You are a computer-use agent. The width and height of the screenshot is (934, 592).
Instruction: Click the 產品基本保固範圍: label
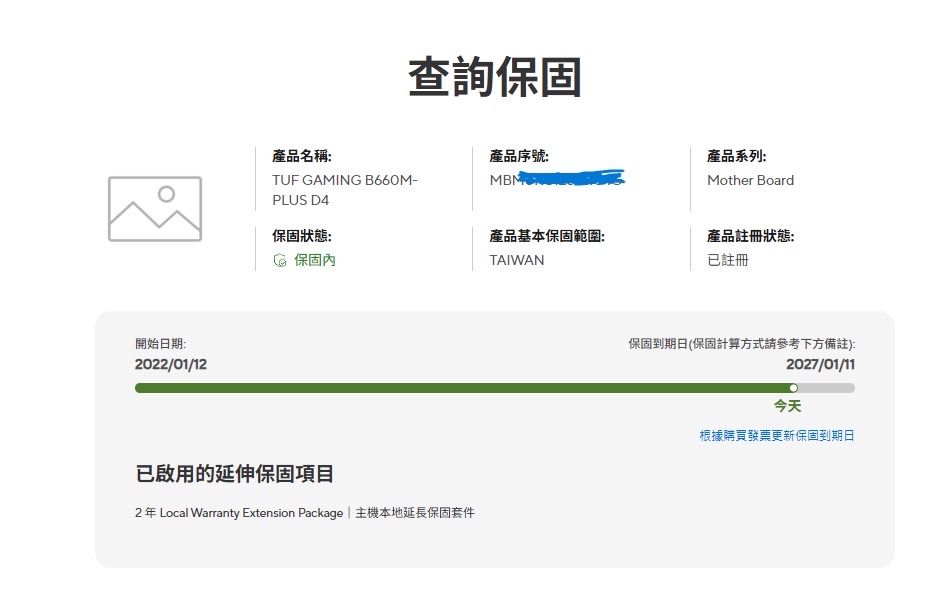point(547,236)
